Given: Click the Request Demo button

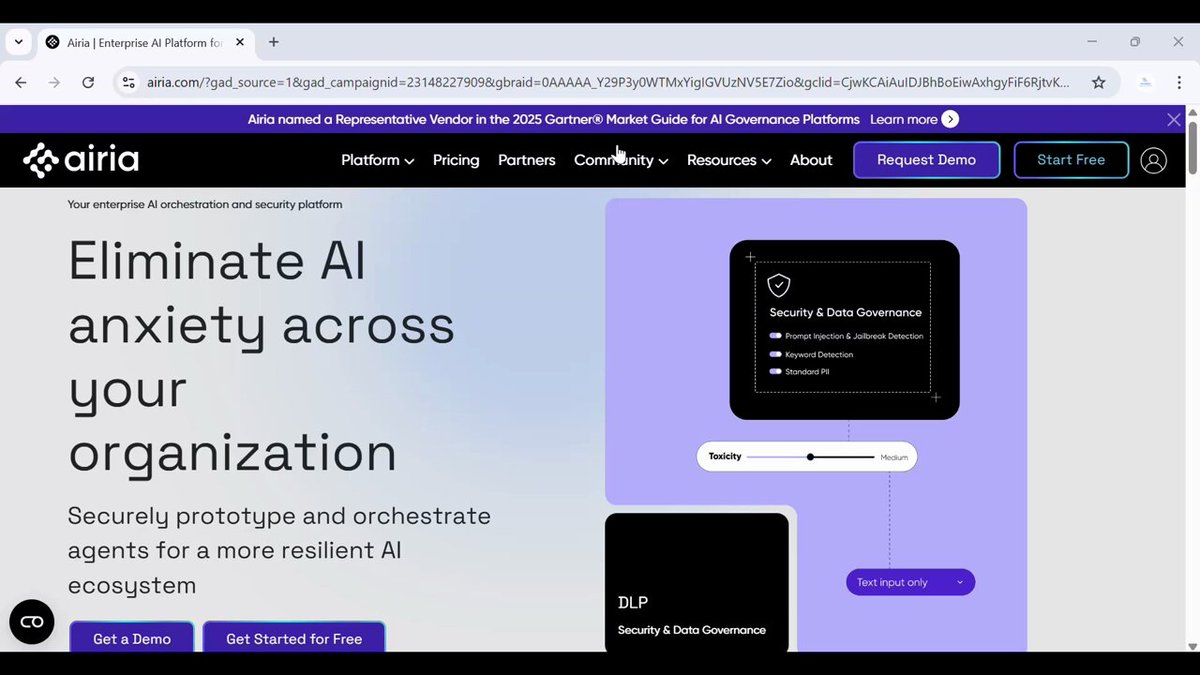Looking at the screenshot, I should coord(926,160).
